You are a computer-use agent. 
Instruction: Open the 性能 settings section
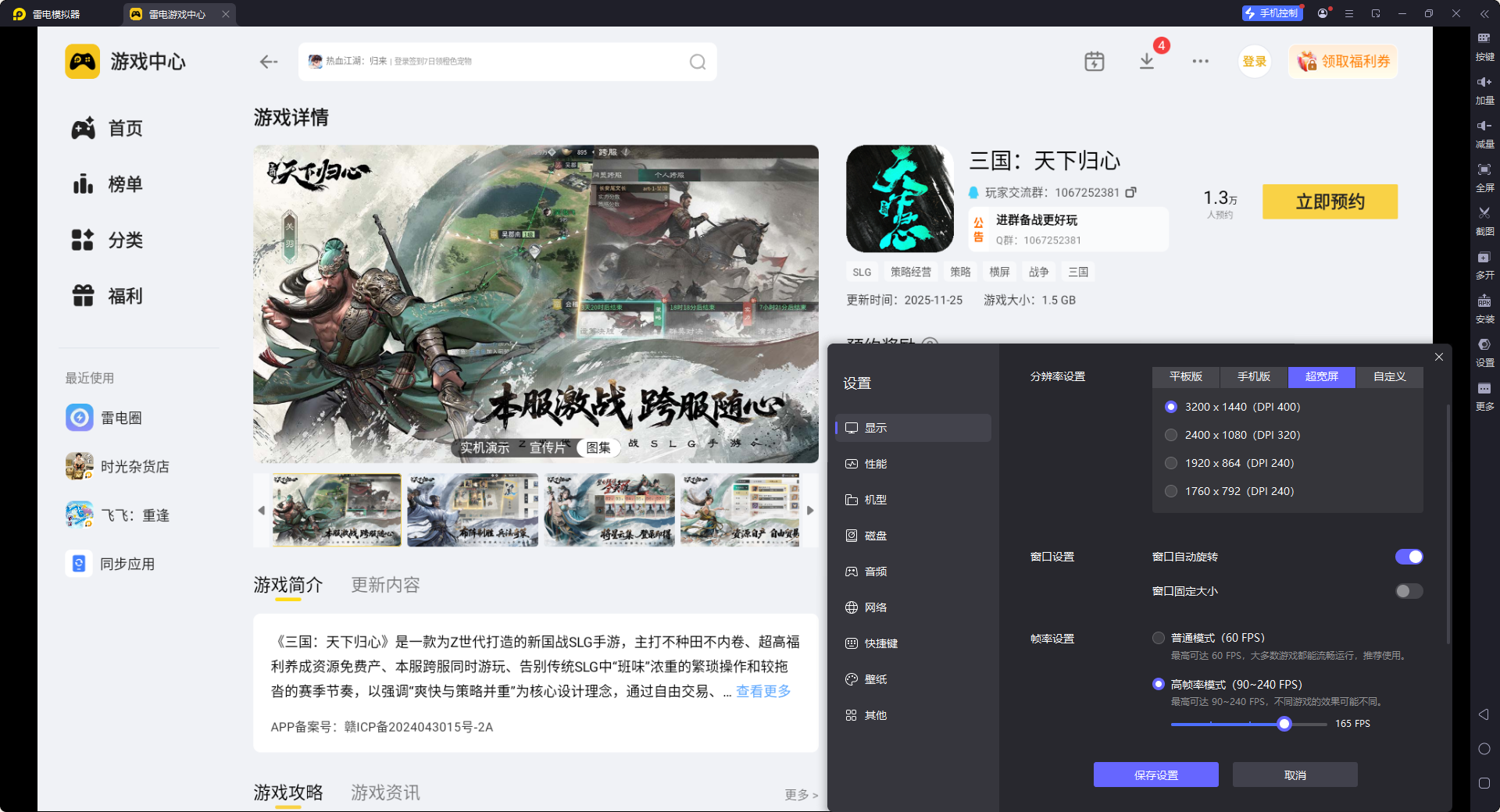point(875,464)
